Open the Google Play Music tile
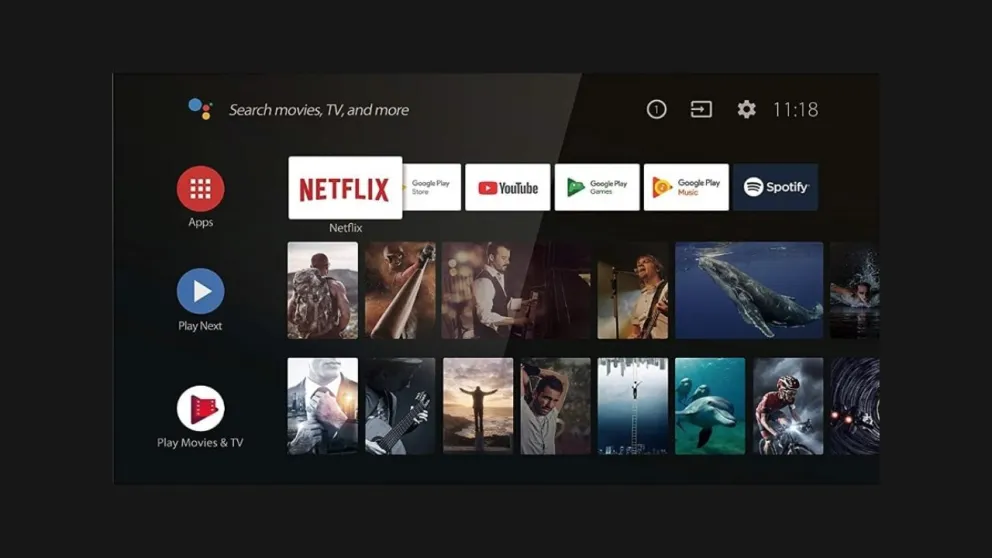The image size is (992, 558). coord(686,187)
